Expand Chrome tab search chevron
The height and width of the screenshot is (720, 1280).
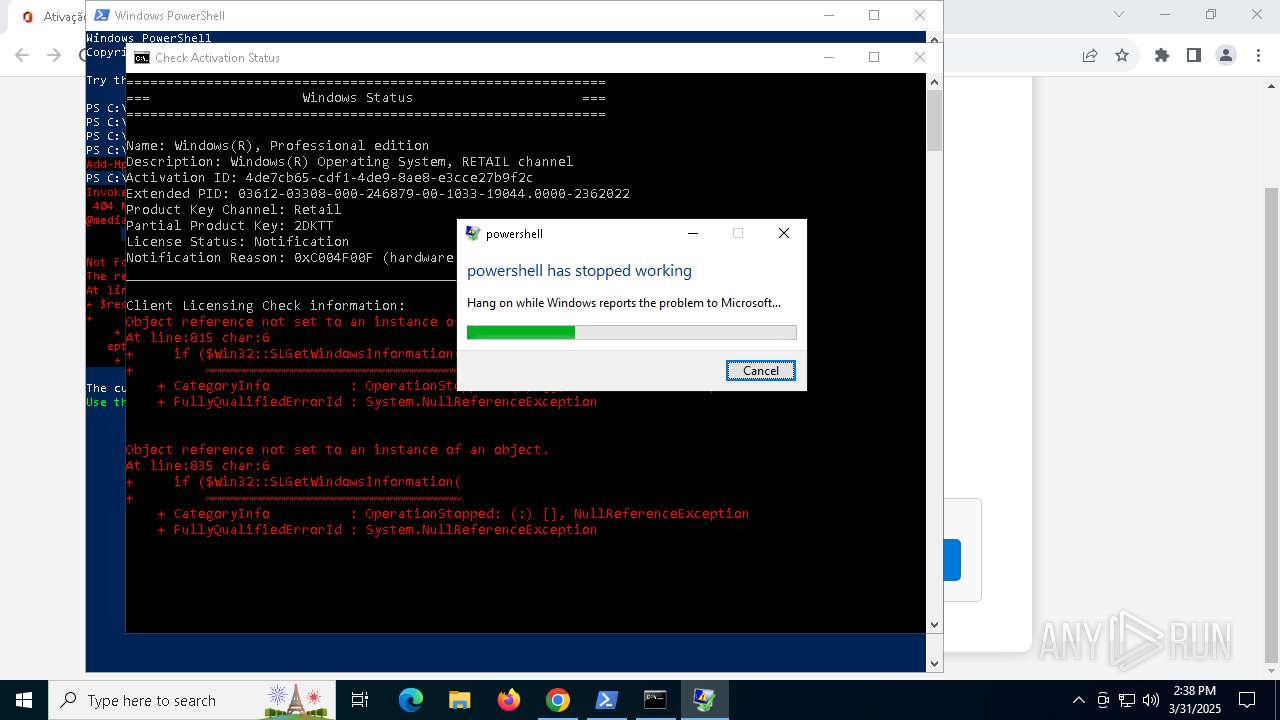(1119, 14)
